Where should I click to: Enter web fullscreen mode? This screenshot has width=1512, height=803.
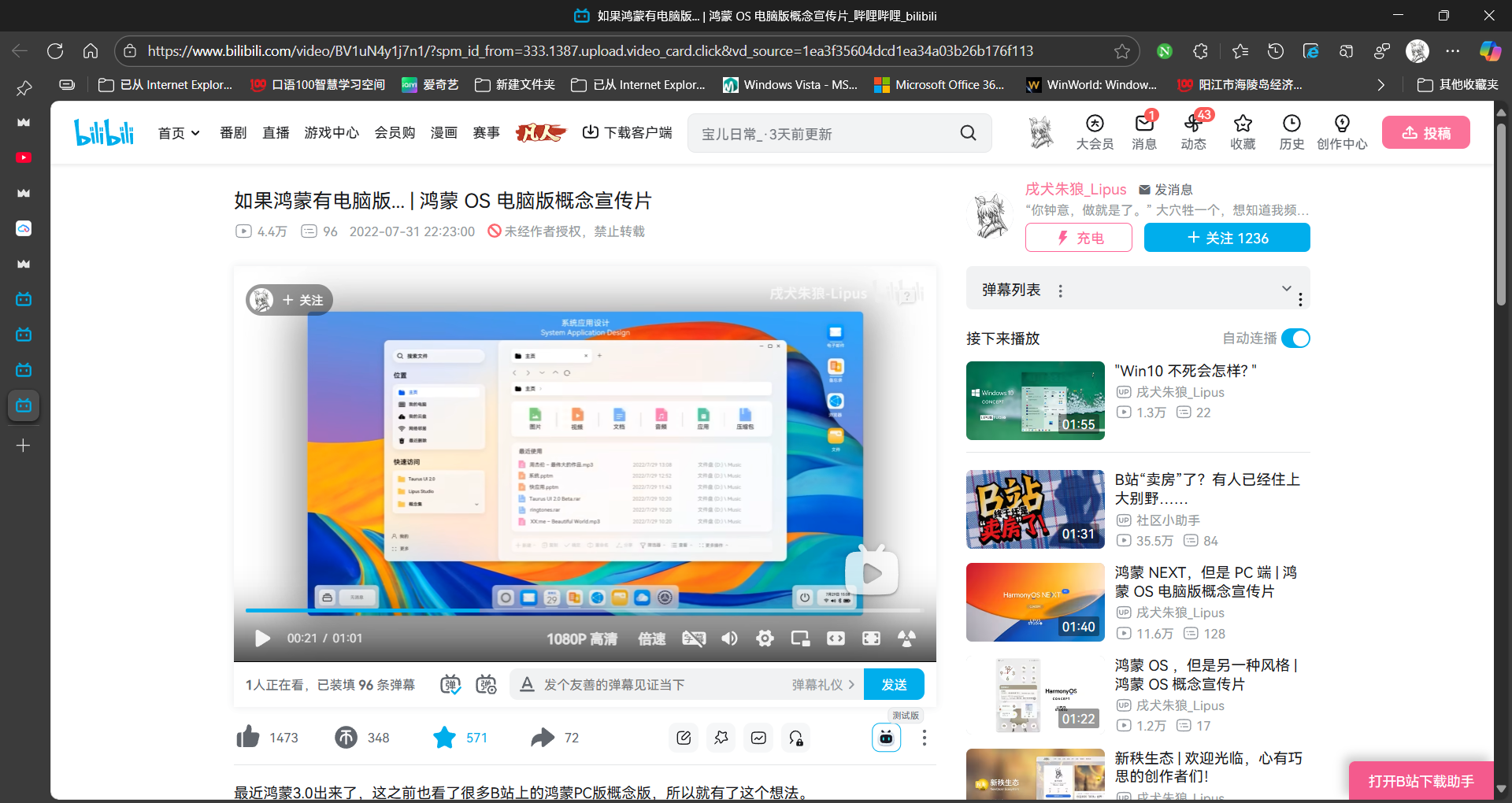coord(871,638)
